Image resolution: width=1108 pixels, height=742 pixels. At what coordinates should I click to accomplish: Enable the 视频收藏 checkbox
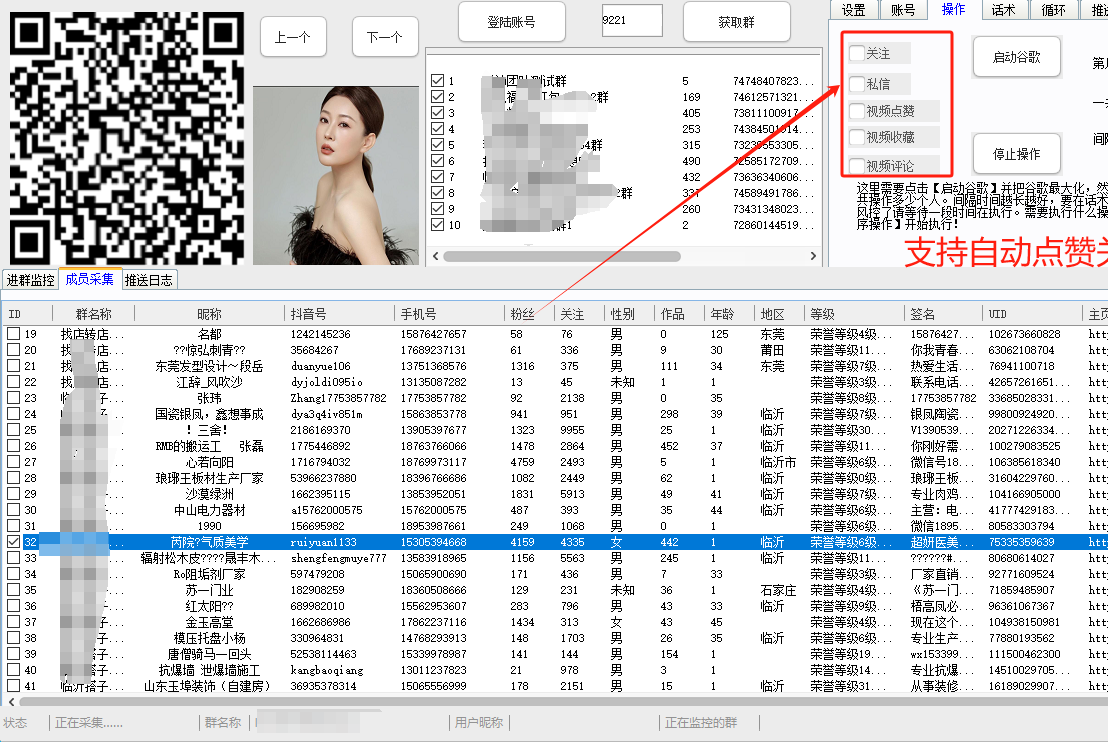point(857,137)
